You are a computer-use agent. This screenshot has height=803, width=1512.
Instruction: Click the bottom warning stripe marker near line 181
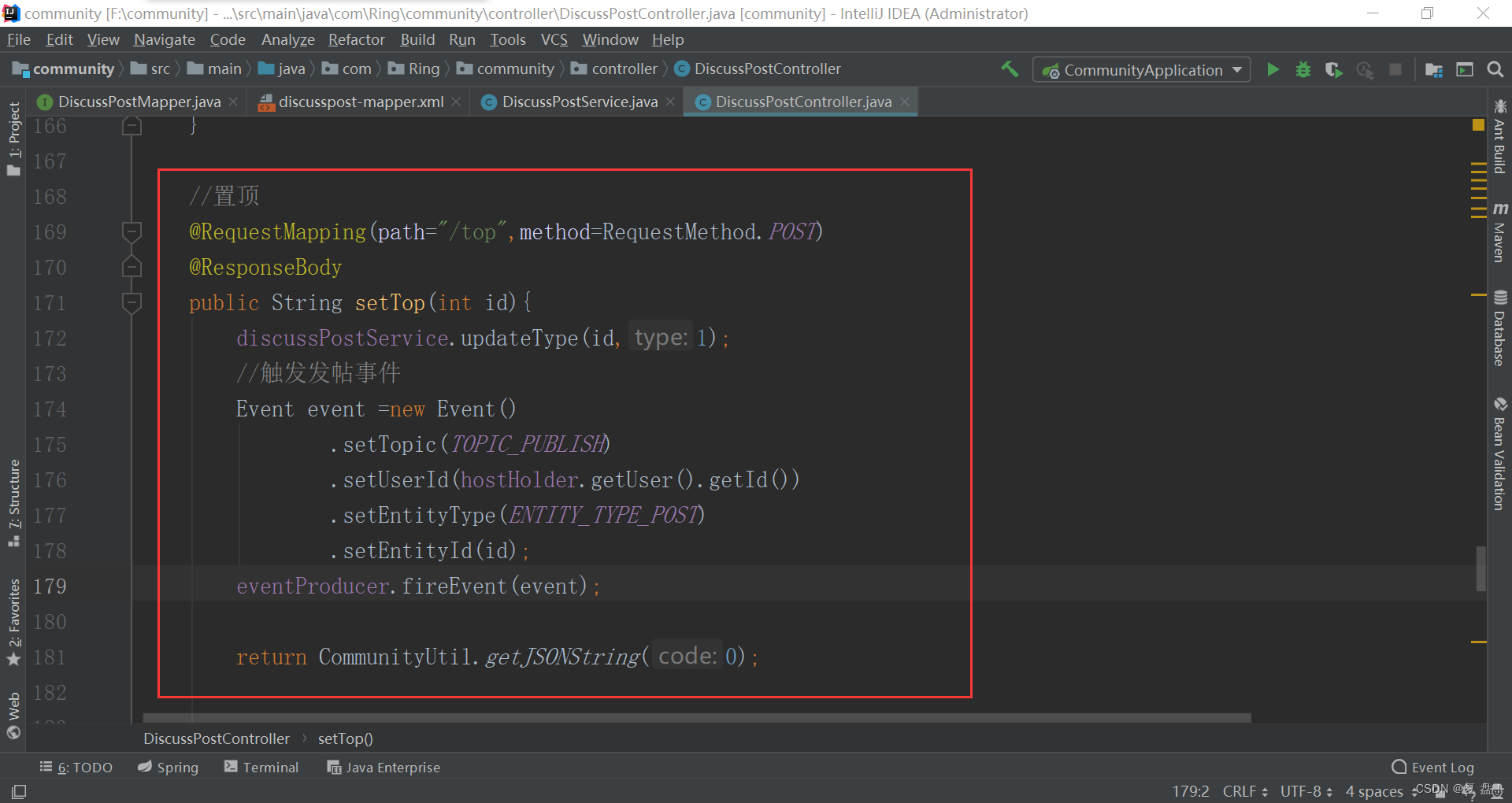pyautogui.click(x=1478, y=642)
